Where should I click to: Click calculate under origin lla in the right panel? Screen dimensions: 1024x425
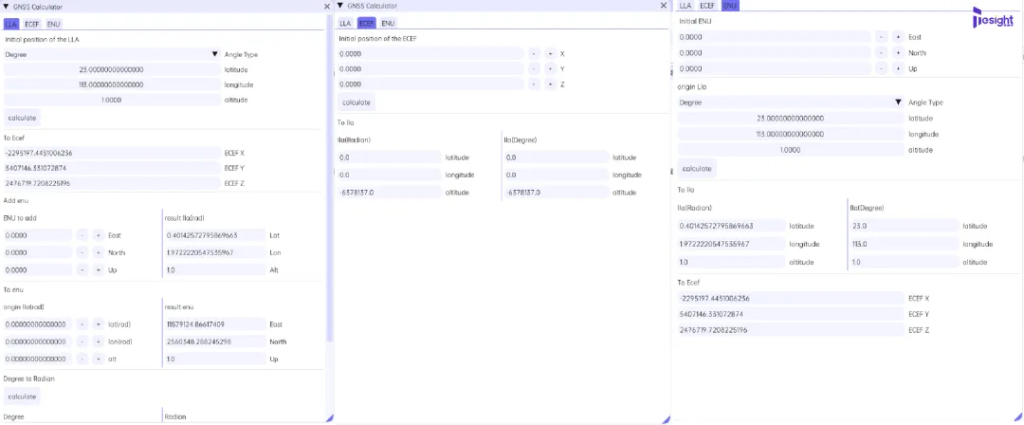(697, 168)
